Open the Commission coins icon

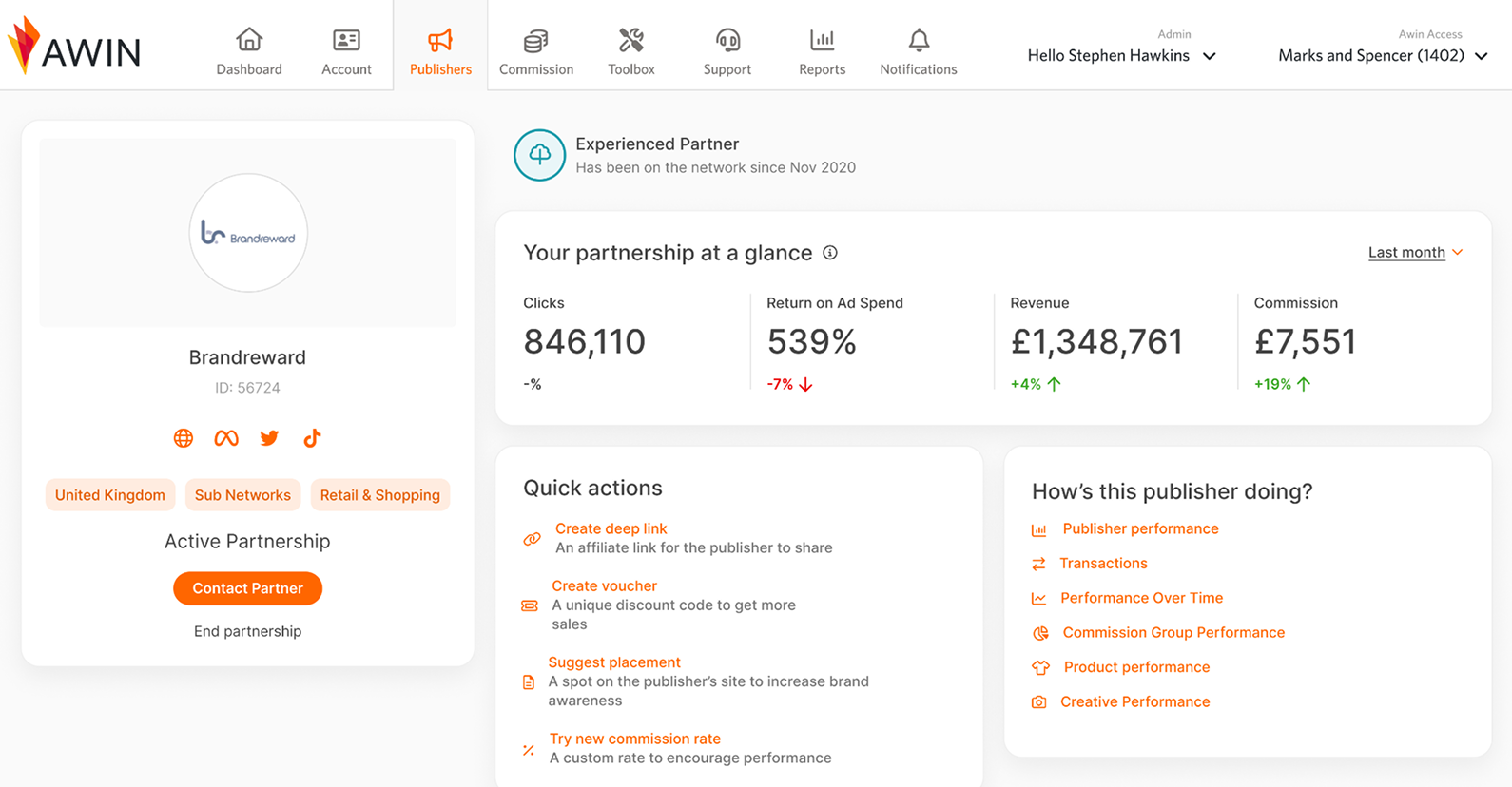[x=536, y=41]
